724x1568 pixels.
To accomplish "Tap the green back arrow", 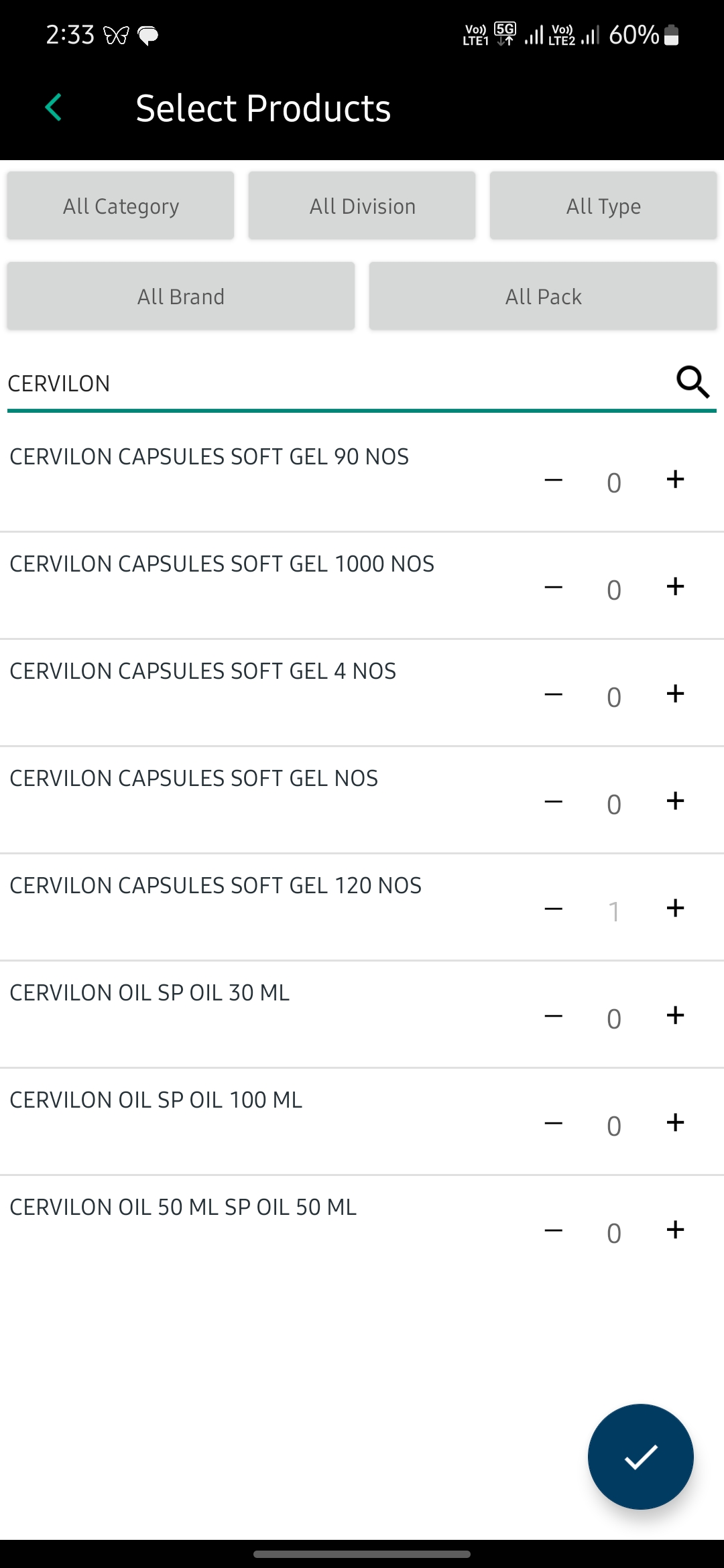I will [54, 107].
